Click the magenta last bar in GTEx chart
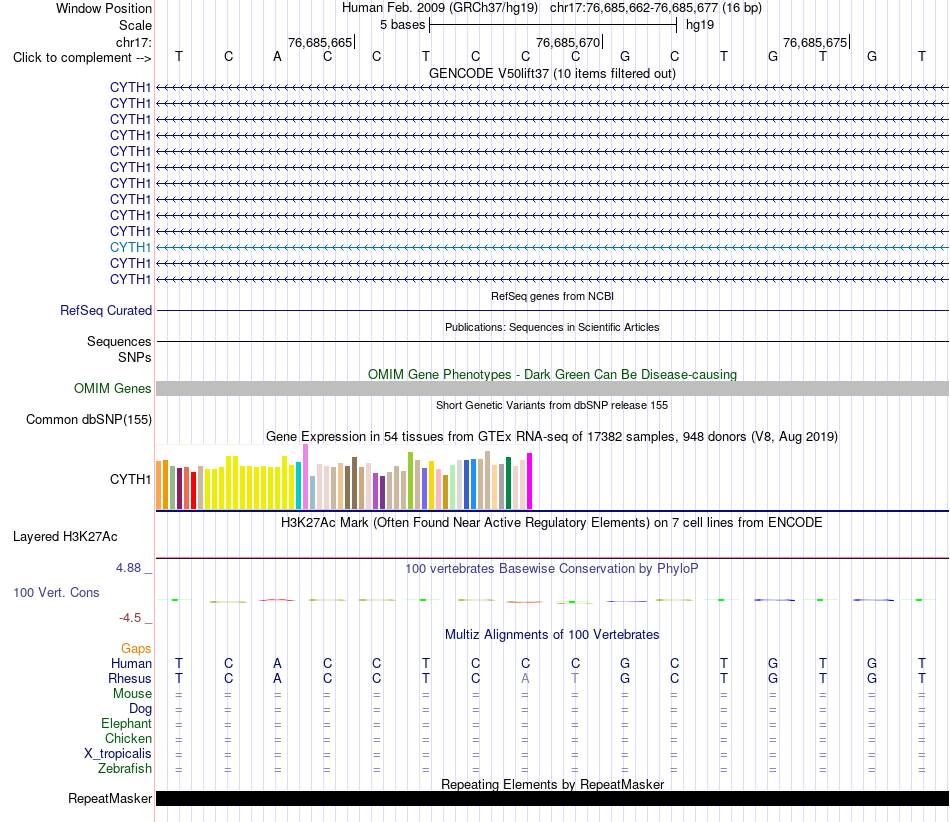This screenshot has width=950, height=822. click(x=530, y=481)
